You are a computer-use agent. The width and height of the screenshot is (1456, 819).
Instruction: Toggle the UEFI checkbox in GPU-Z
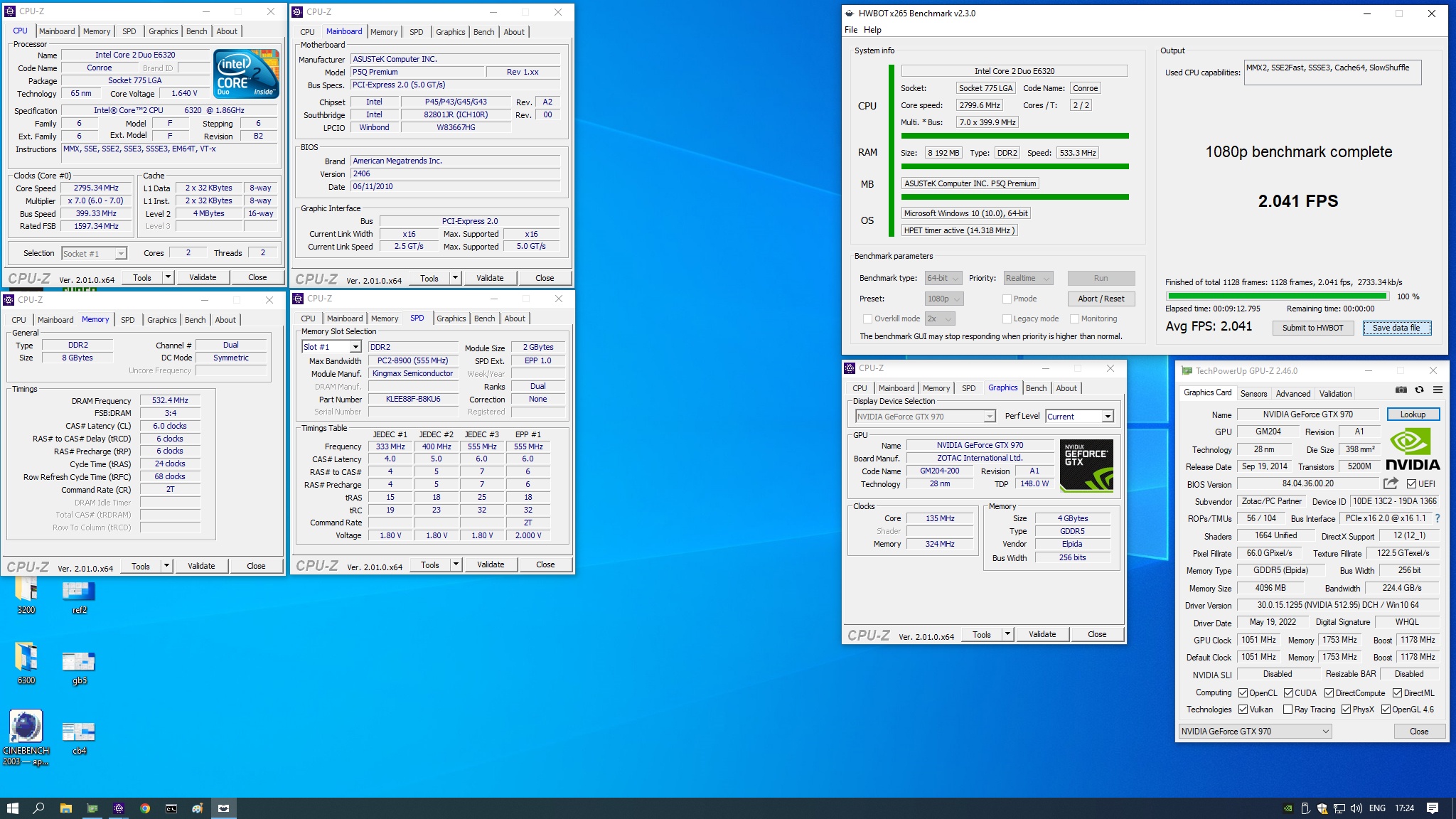click(x=1412, y=484)
